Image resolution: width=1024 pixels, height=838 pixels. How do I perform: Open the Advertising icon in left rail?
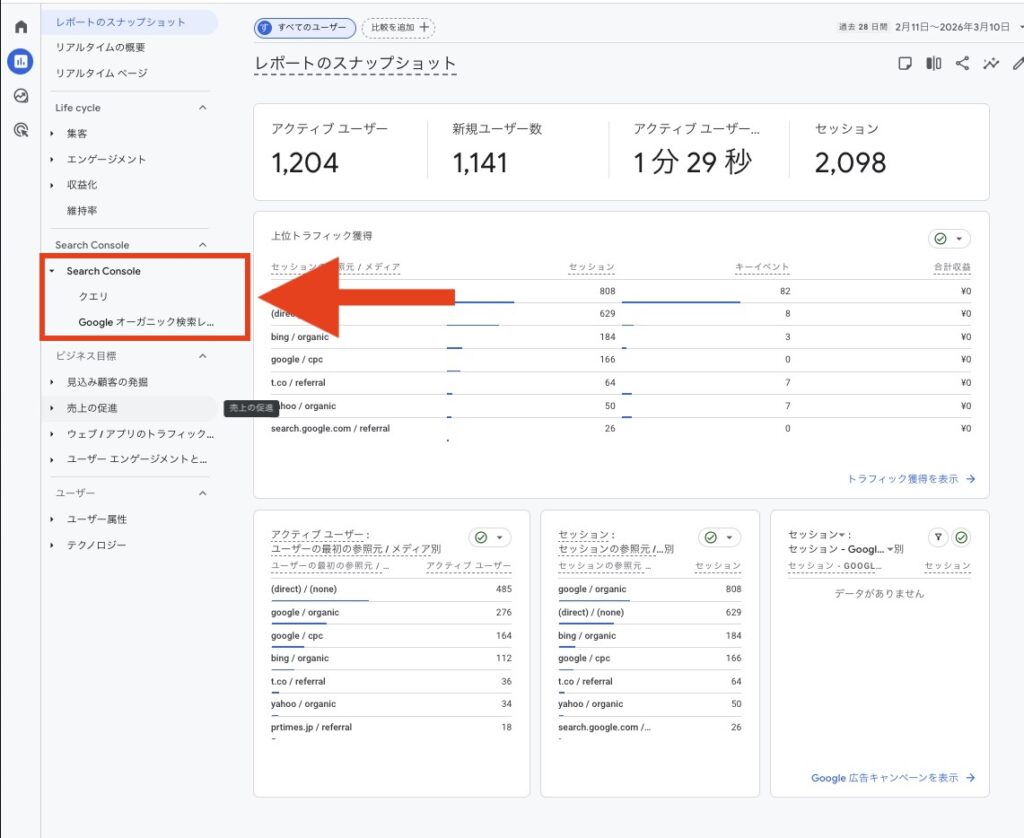point(20,130)
